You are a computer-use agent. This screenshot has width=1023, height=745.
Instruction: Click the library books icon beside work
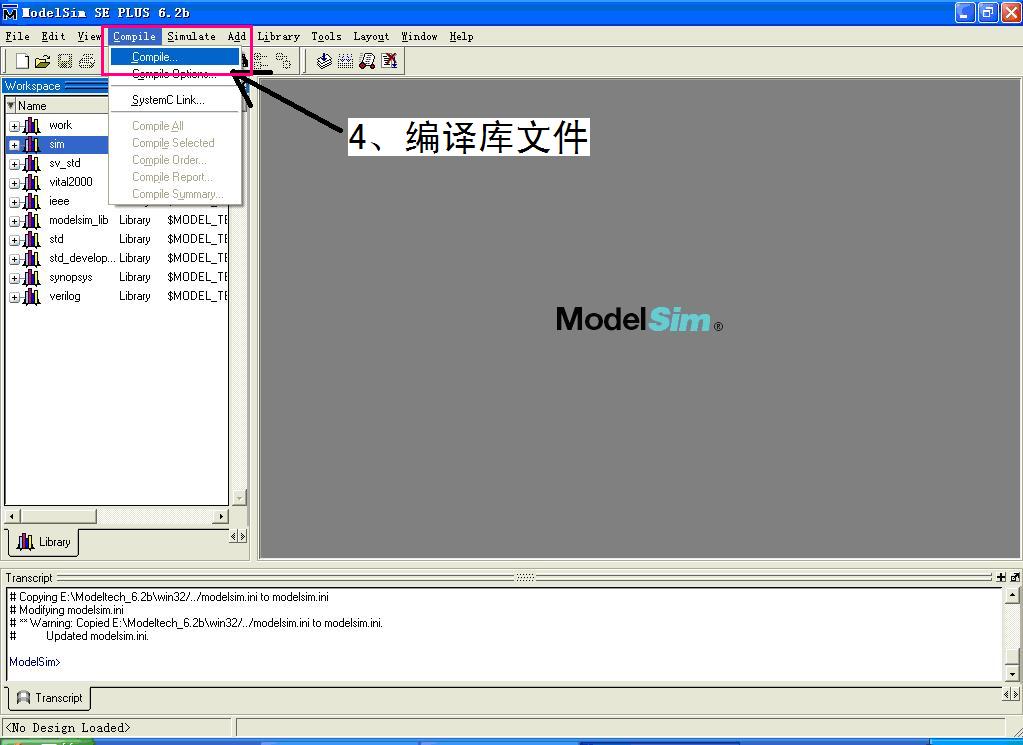(x=31, y=126)
